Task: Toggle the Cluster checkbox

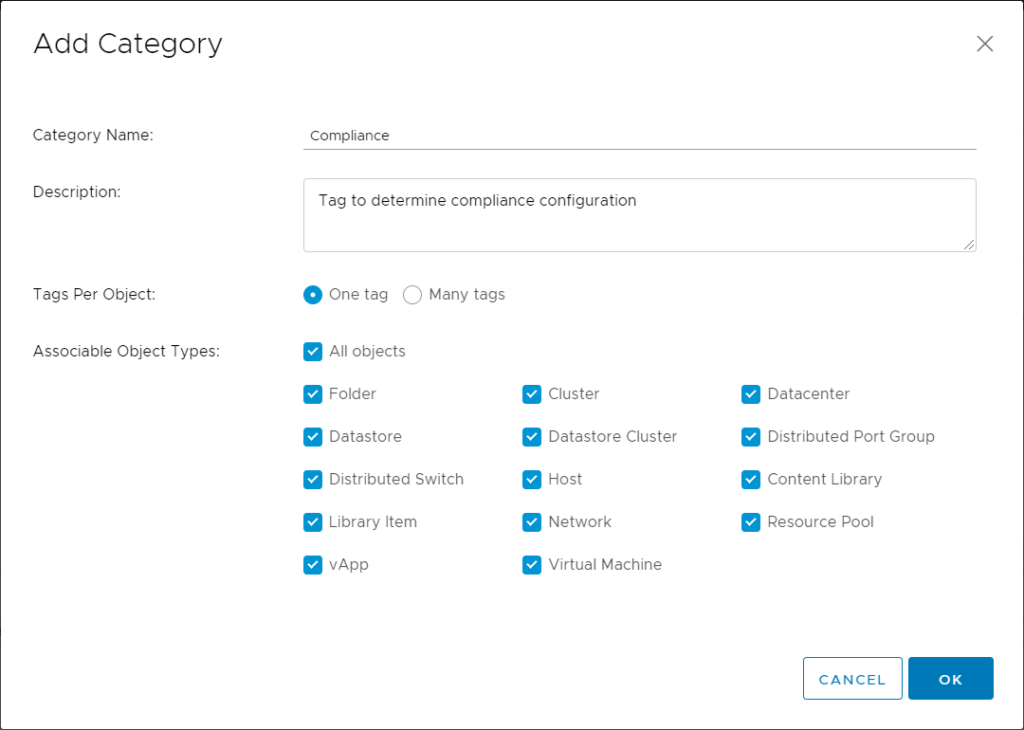Action: [x=532, y=394]
